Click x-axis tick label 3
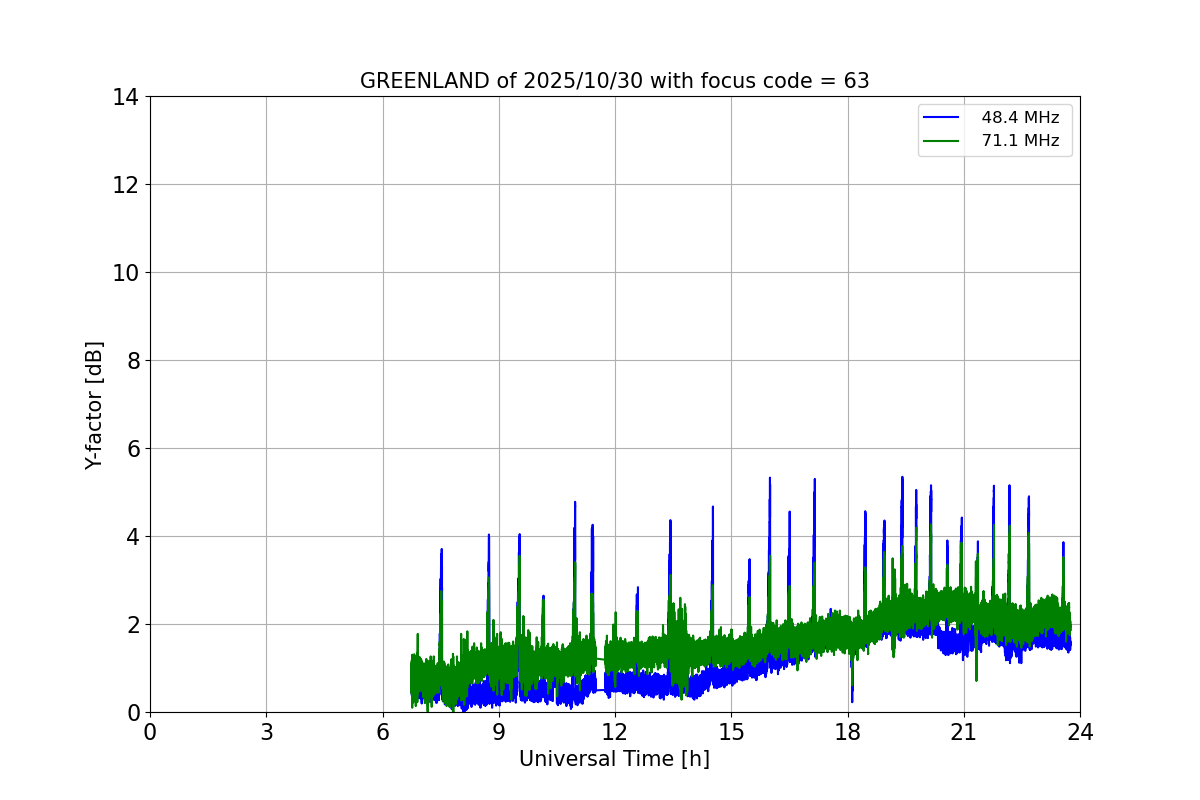 266,732
